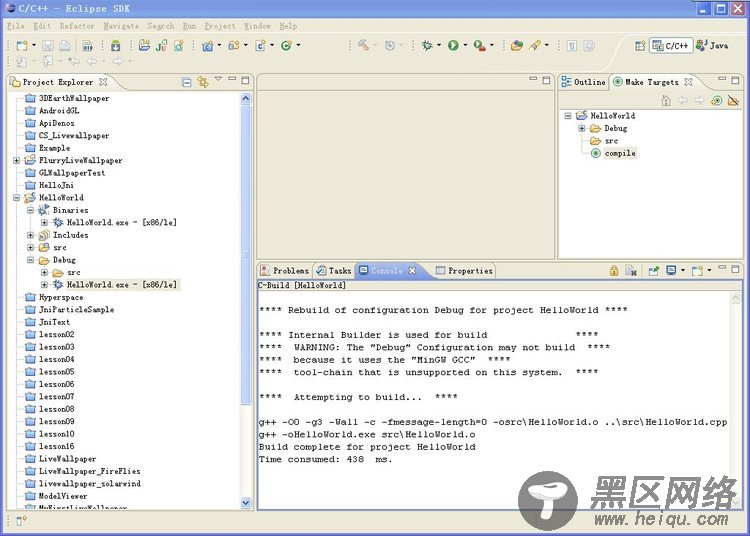Click Clear Console icon
Image resolution: width=750 pixels, height=536 pixels.
[631, 271]
